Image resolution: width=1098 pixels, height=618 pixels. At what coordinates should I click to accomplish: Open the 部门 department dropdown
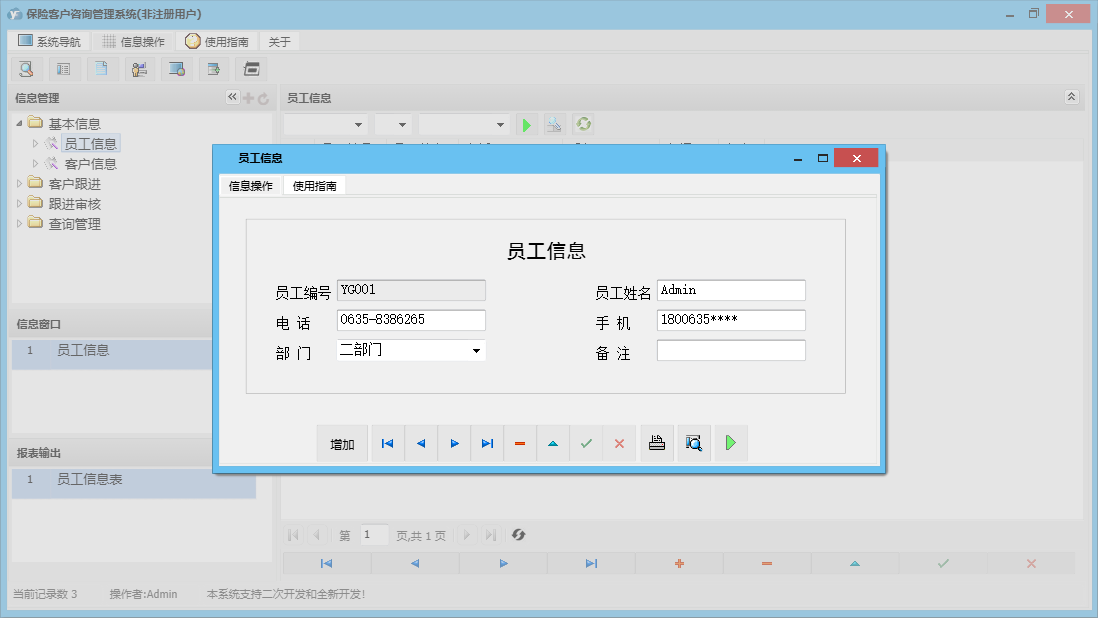point(477,351)
